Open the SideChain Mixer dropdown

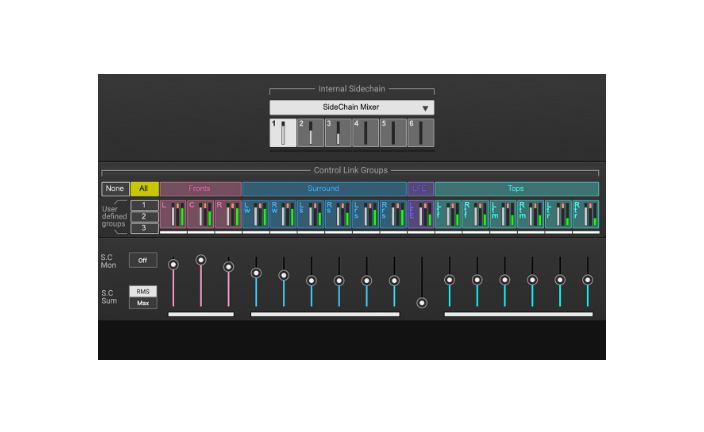click(x=352, y=107)
